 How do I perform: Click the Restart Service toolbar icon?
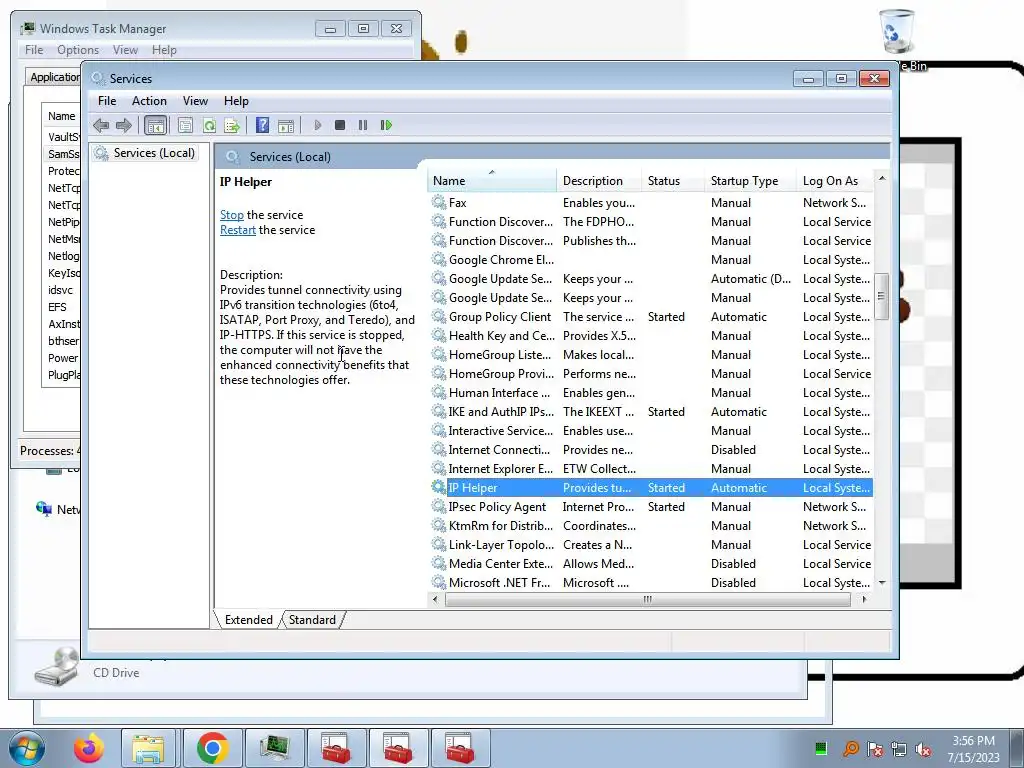[x=386, y=125]
